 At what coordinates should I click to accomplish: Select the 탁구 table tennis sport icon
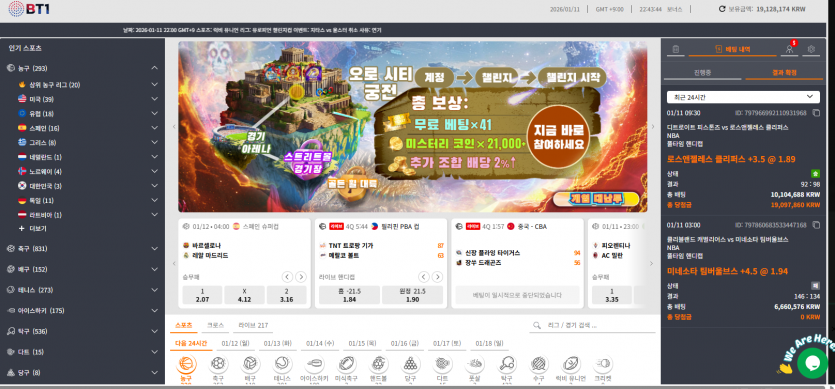[x=506, y=364]
